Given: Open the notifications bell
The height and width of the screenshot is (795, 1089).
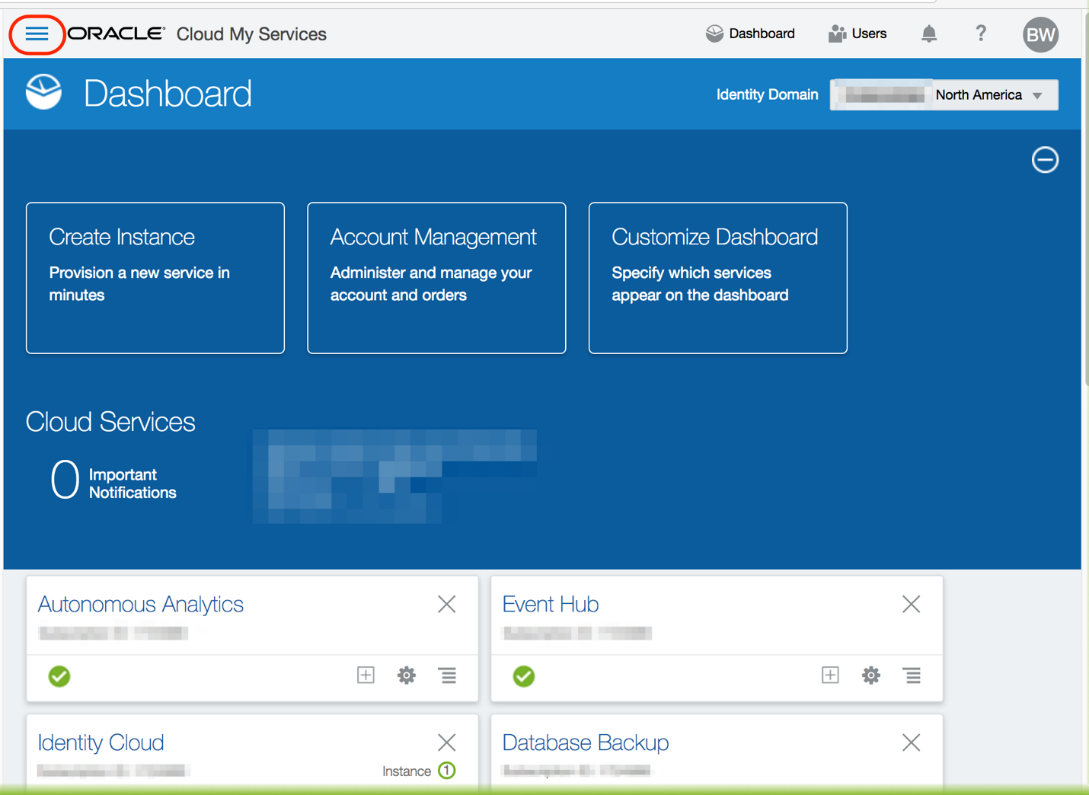Looking at the screenshot, I should (928, 33).
